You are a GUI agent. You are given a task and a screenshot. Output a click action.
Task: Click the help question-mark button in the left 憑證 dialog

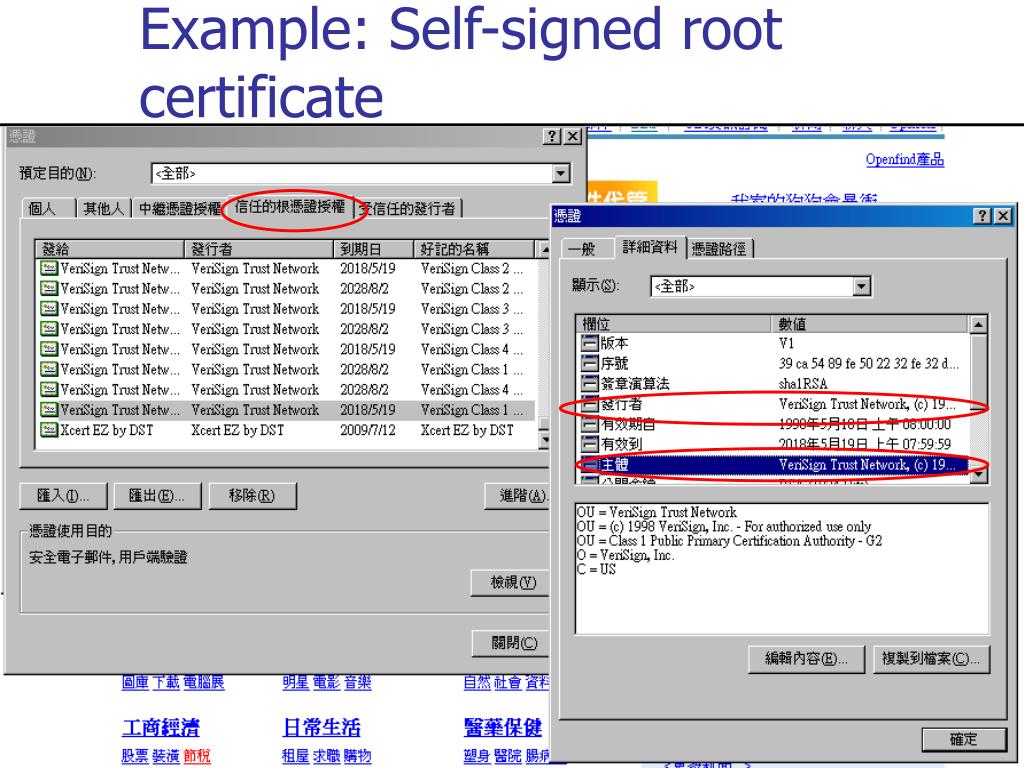pos(552,136)
